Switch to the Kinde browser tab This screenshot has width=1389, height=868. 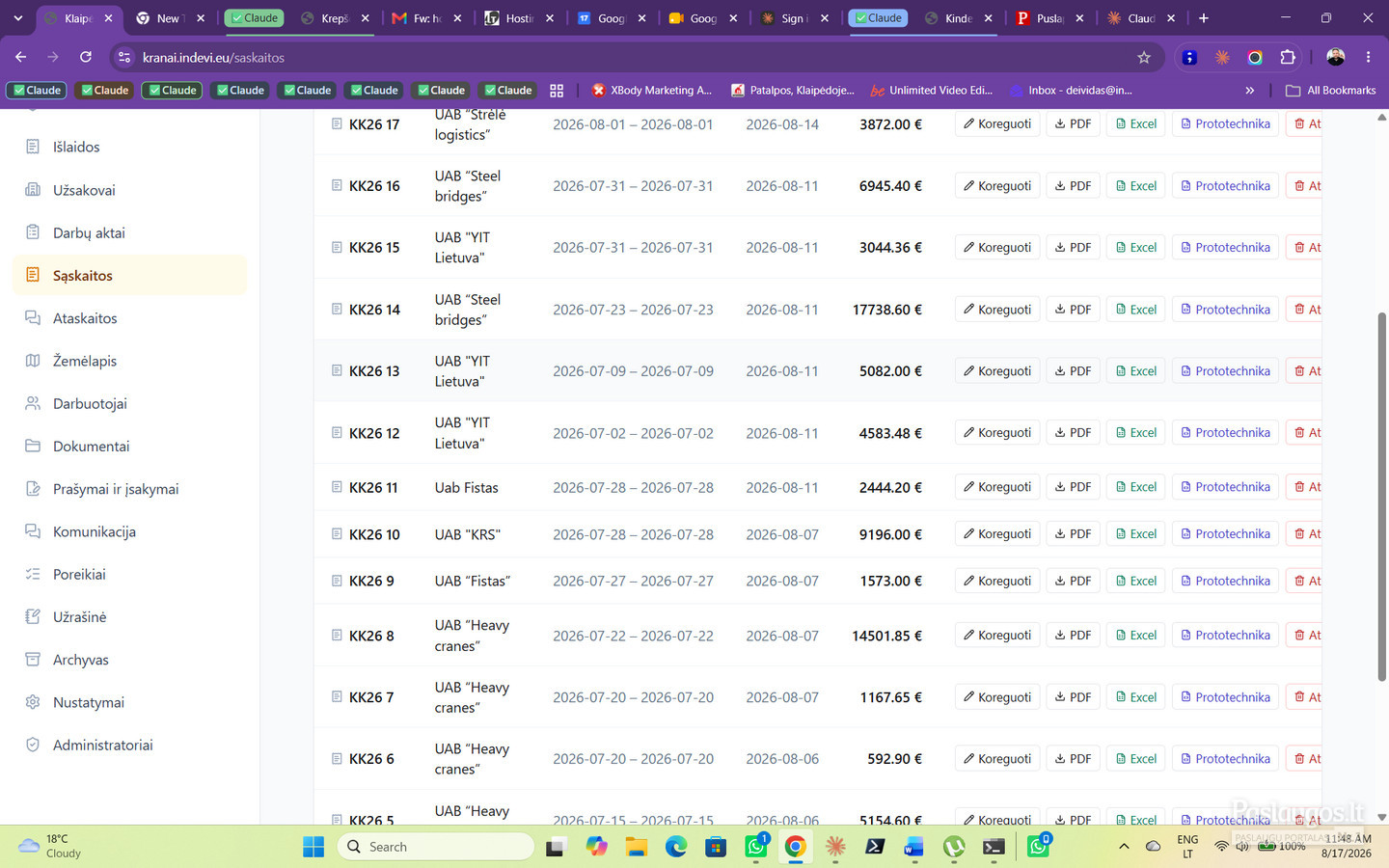tap(958, 18)
